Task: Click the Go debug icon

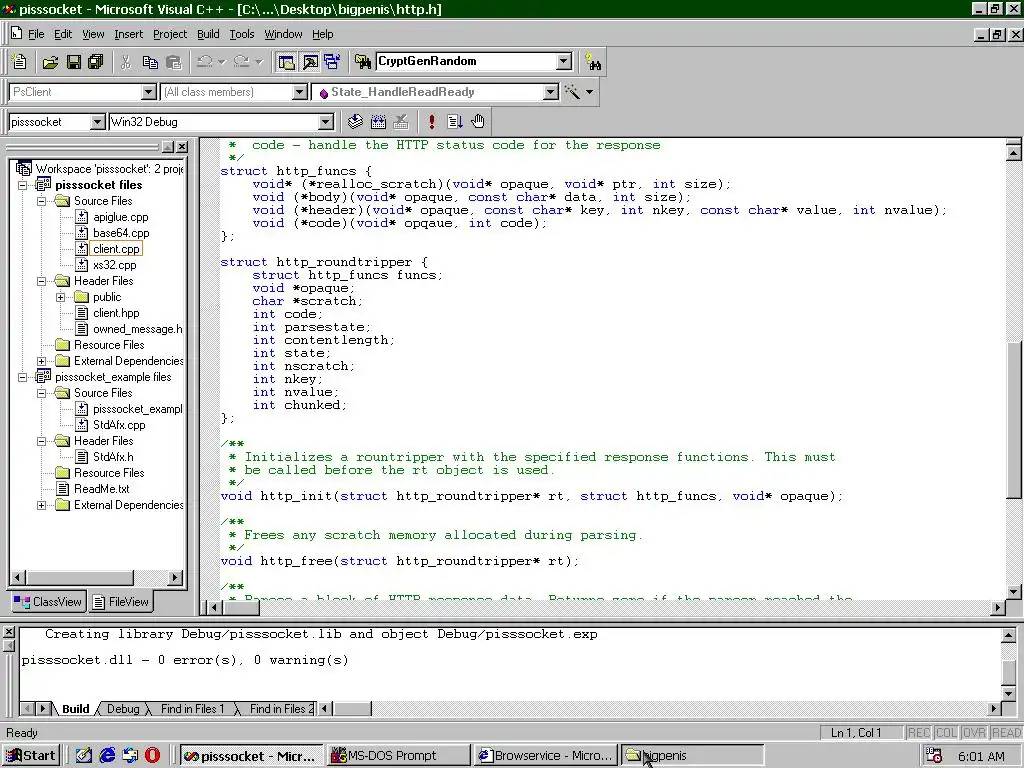Action: point(455,121)
